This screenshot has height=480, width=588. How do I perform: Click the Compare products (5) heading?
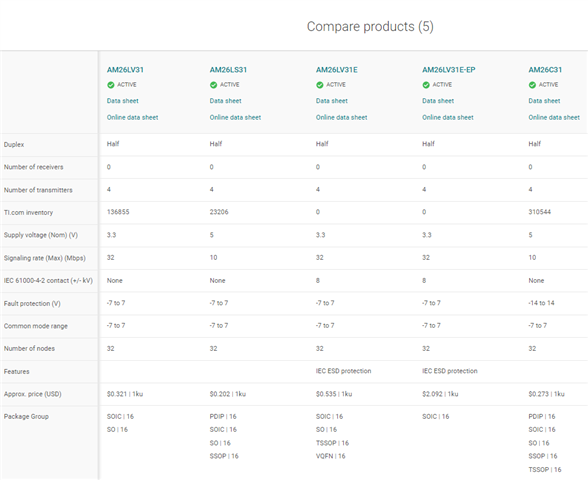click(x=370, y=27)
